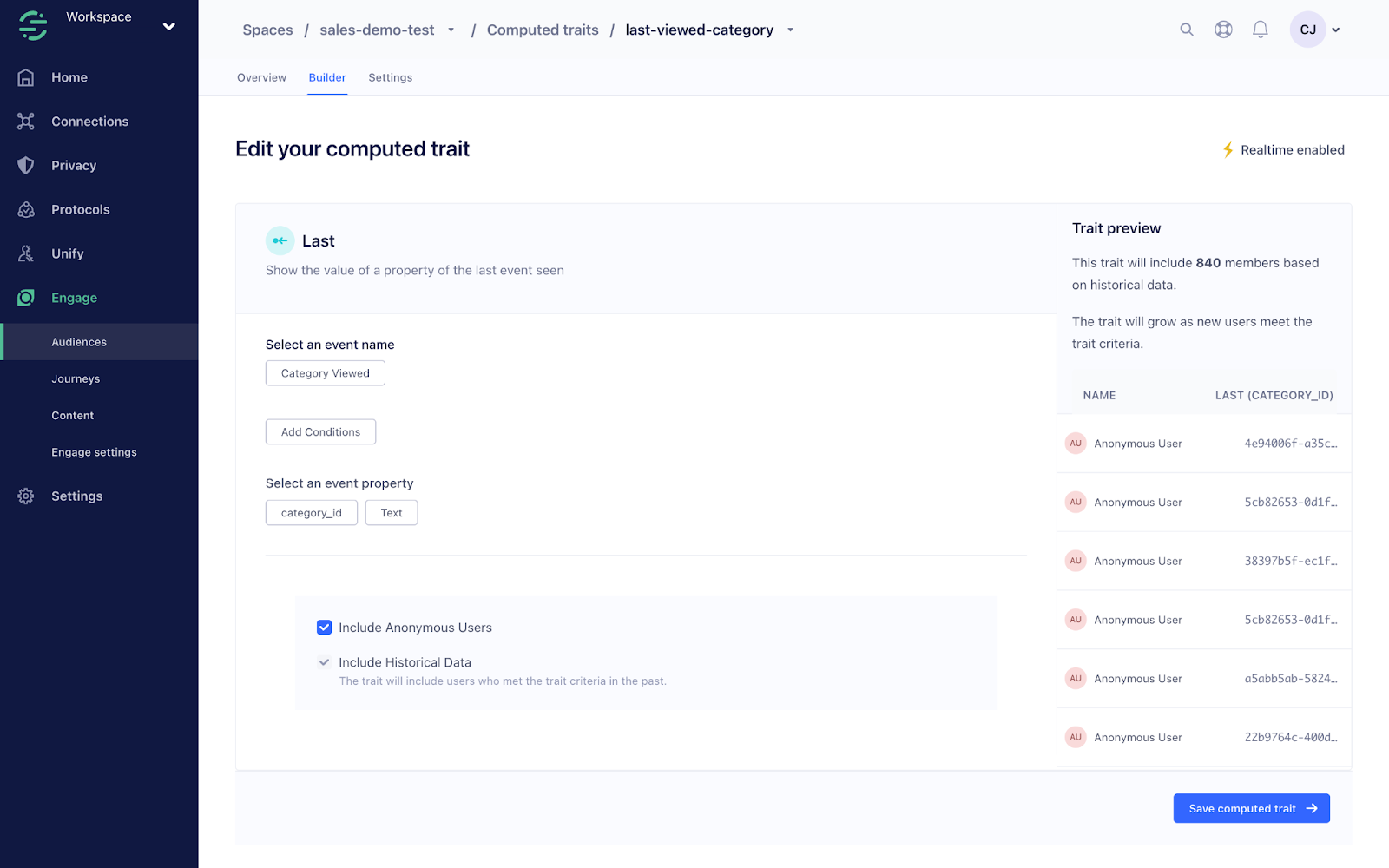
Task: Click the Segment logo
Action: point(31,25)
